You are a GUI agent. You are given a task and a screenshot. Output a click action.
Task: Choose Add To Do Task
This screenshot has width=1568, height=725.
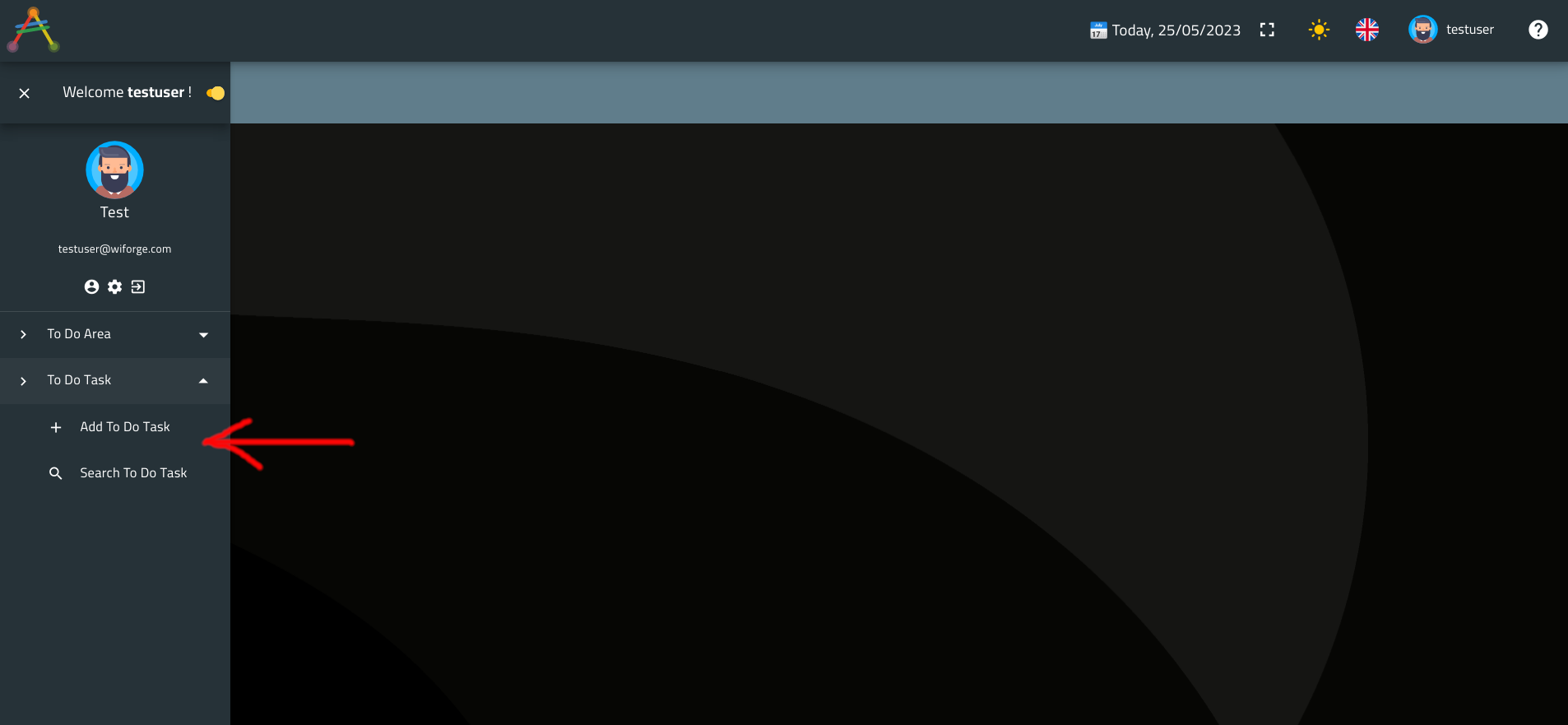point(115,427)
